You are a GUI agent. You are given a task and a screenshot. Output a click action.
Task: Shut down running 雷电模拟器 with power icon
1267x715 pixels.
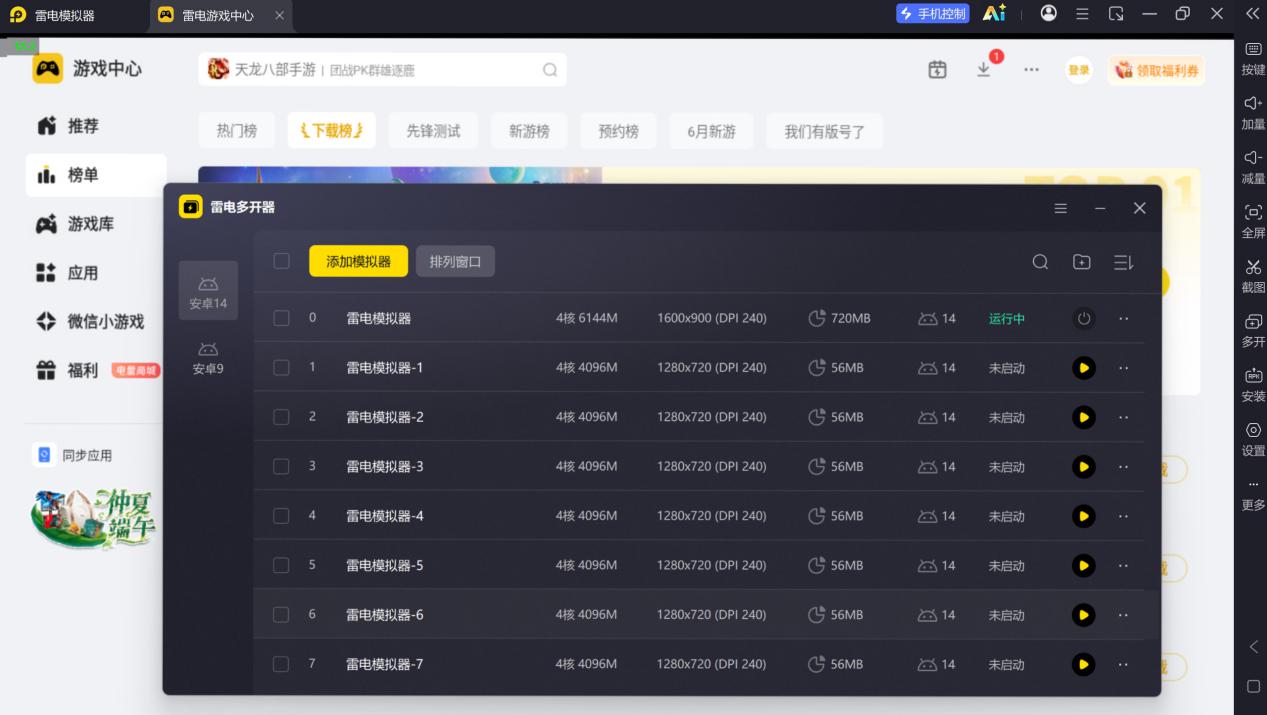1083,319
